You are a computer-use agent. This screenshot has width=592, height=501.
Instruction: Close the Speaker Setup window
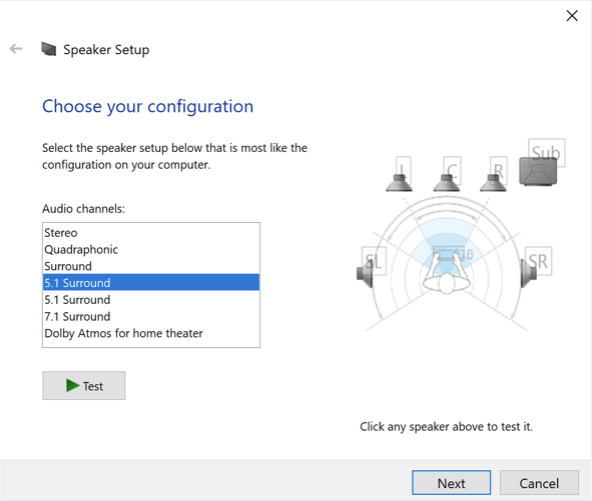pyautogui.click(x=572, y=16)
